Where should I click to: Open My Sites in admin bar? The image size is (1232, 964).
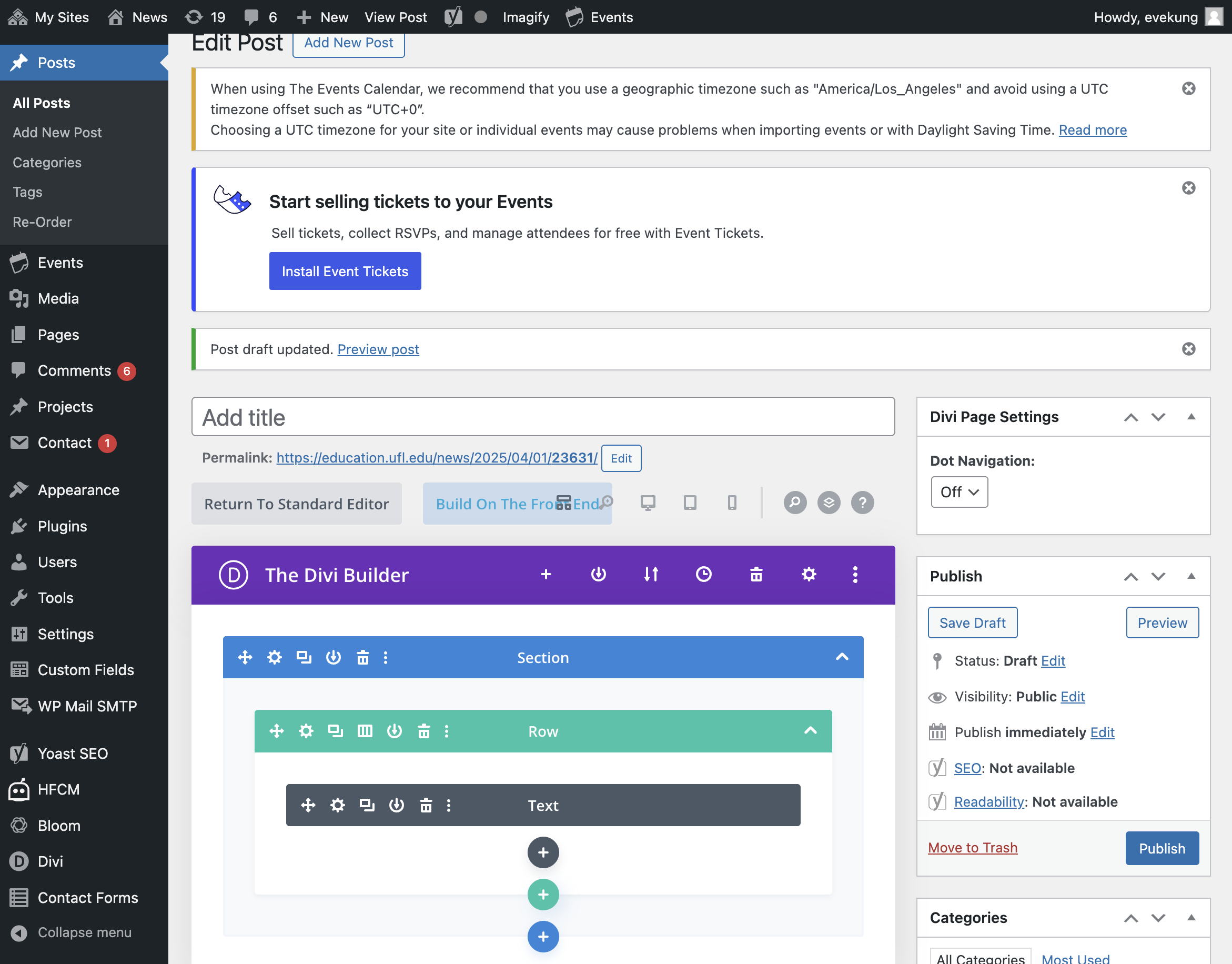[48, 17]
